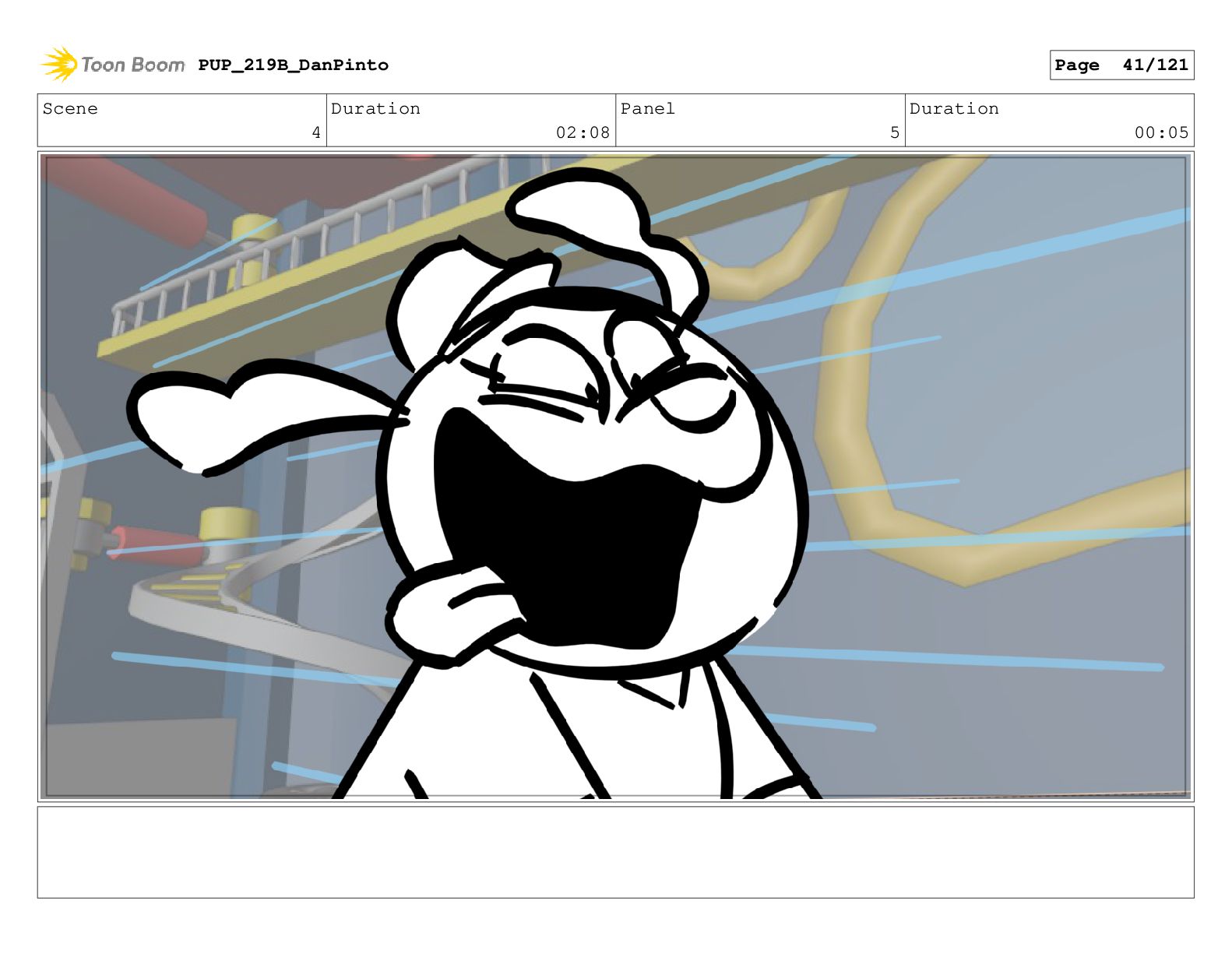Select the scene number 4
1232x954 pixels.
click(316, 132)
